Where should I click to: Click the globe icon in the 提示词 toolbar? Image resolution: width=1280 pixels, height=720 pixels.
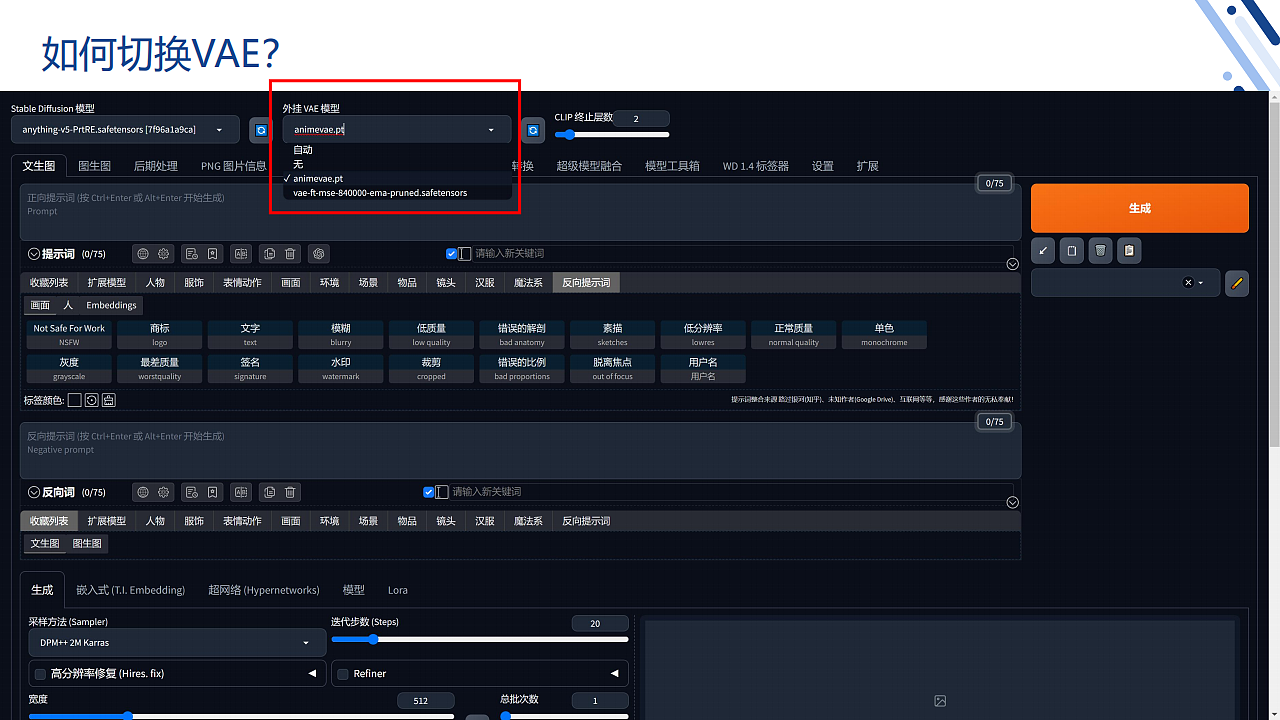(143, 254)
